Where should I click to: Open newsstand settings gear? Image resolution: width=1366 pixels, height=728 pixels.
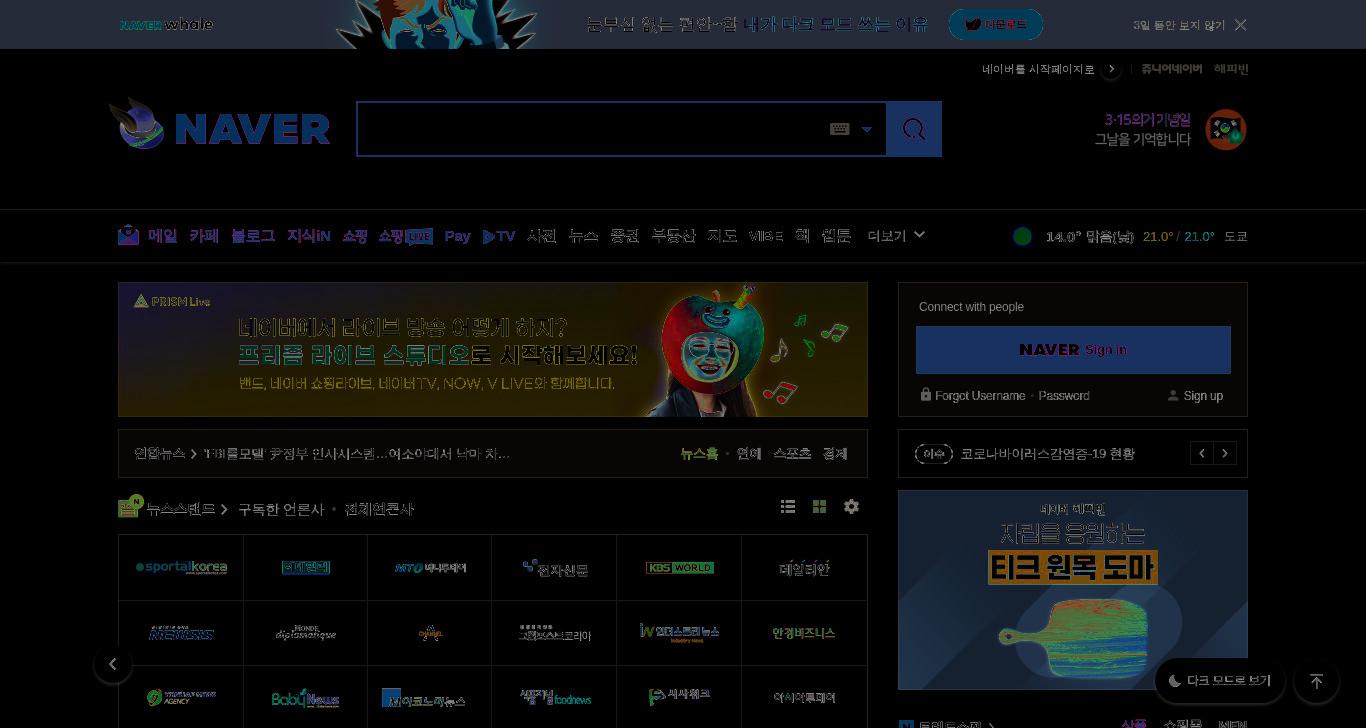tap(851, 507)
